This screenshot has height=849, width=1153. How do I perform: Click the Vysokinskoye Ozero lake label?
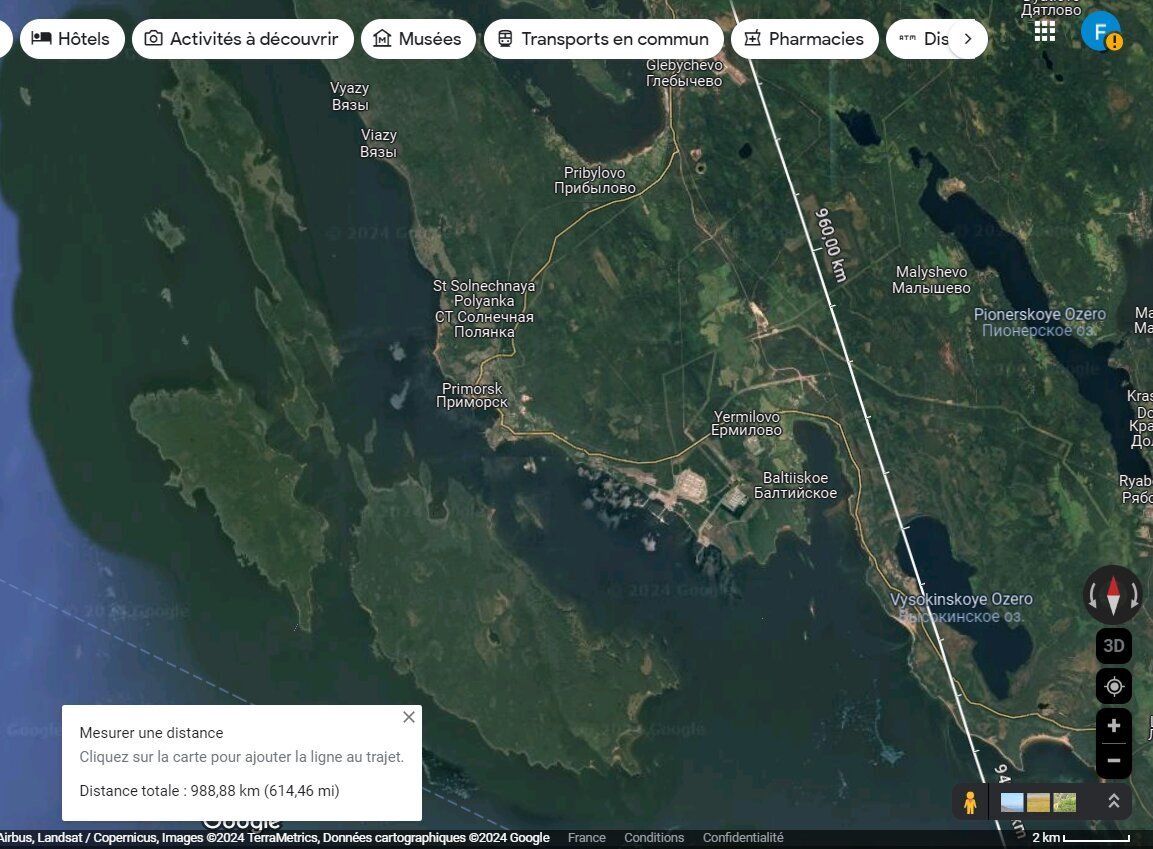(961, 608)
